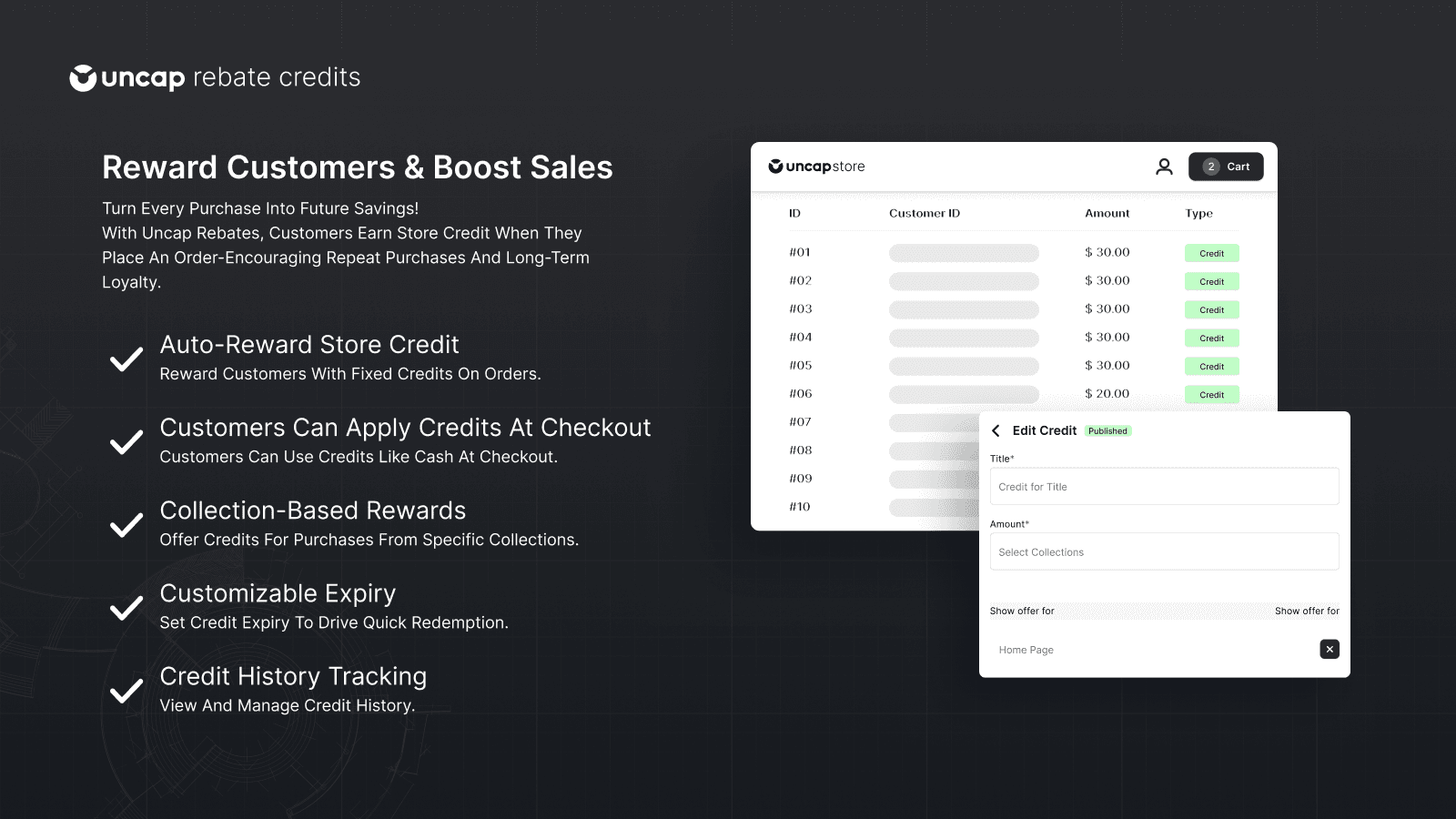Sort by the Customer ID column header

[924, 213]
